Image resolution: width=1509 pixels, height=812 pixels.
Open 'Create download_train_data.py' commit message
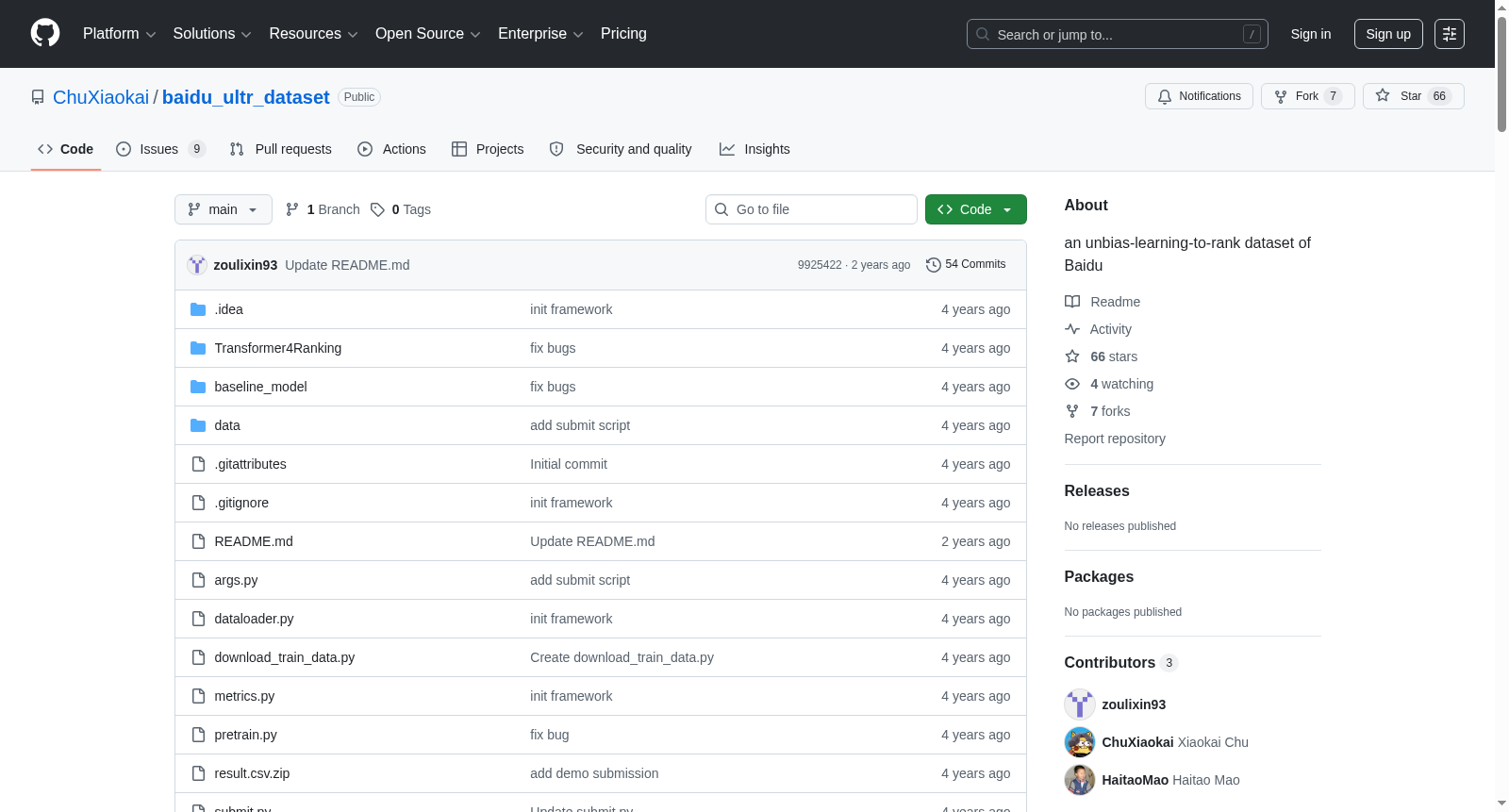(x=622, y=657)
